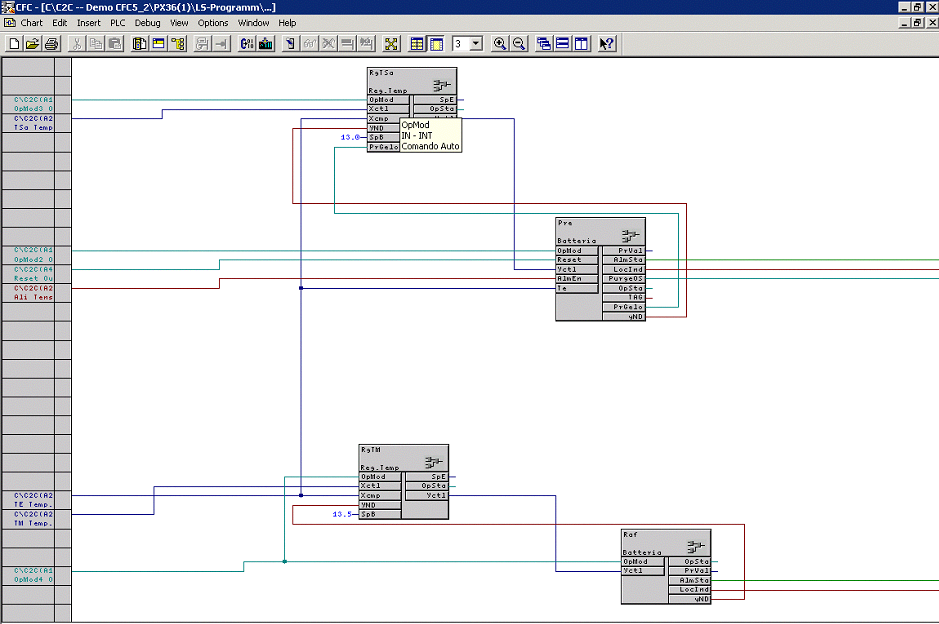The image size is (939, 624).
Task: Click the Paste clipboard icon
Action: click(x=115, y=44)
